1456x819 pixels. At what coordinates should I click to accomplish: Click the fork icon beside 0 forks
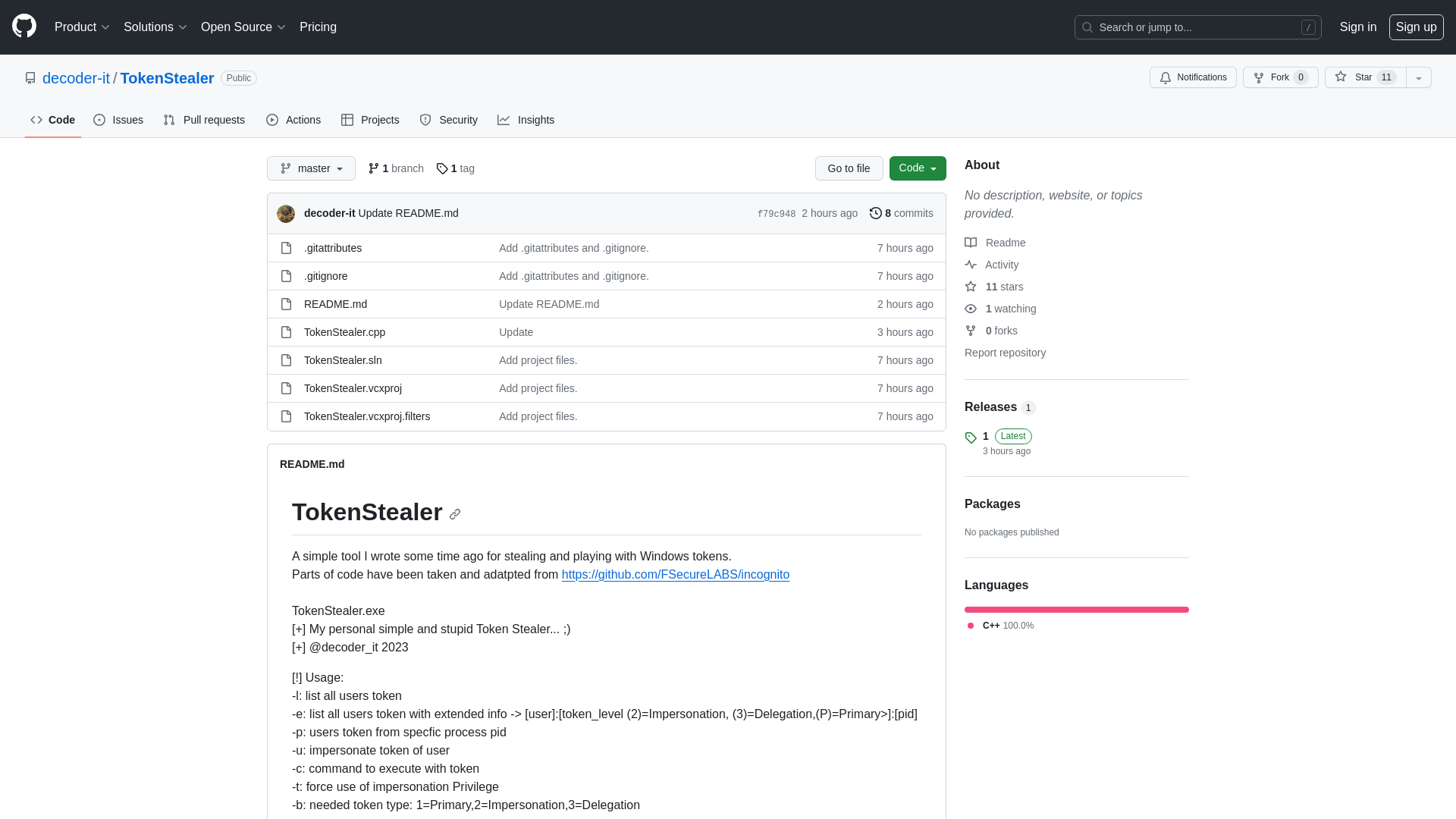[971, 331]
